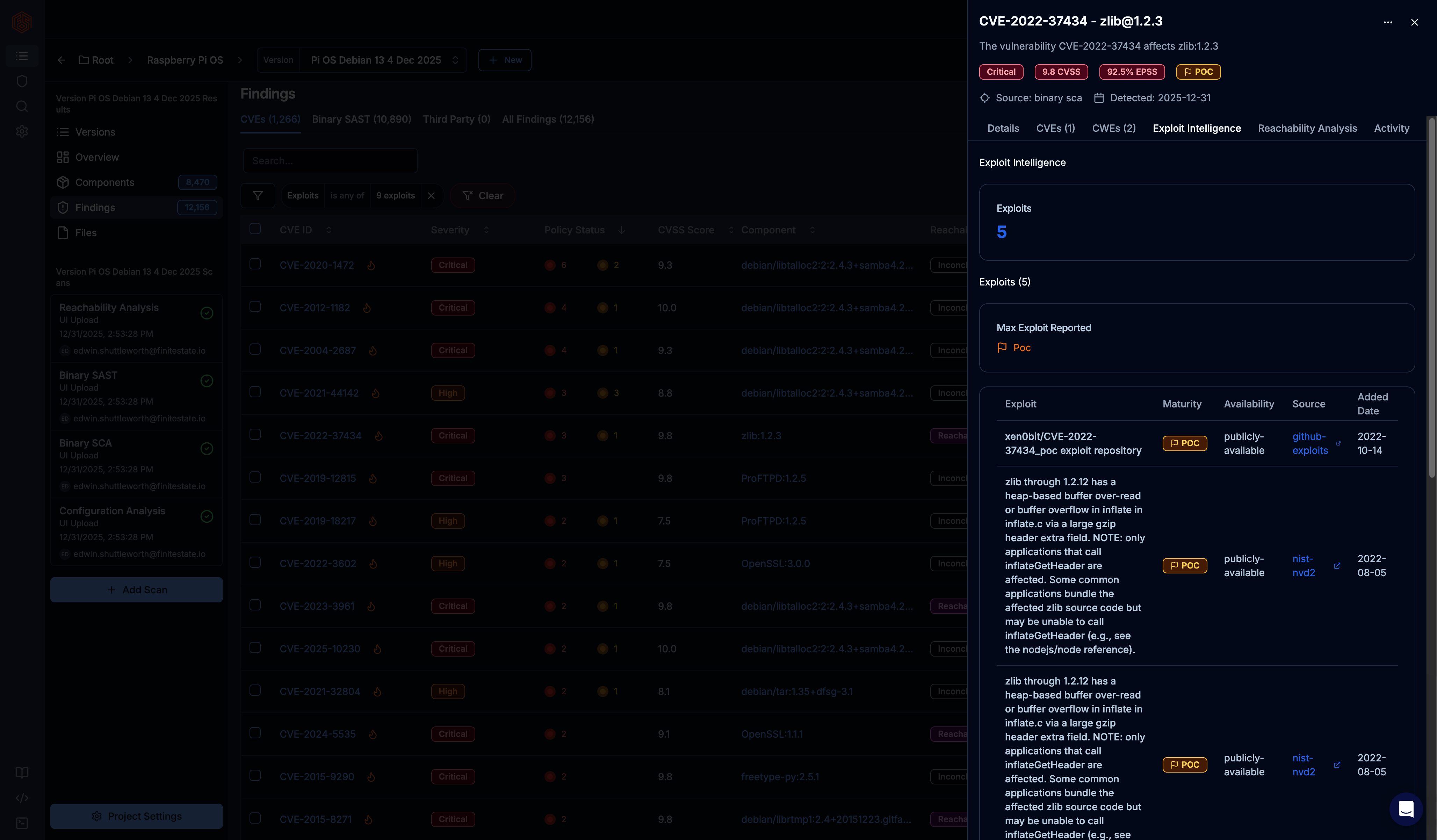Open the book documentation icon in left rail
Screen dimensions: 1437x840
(22, 773)
